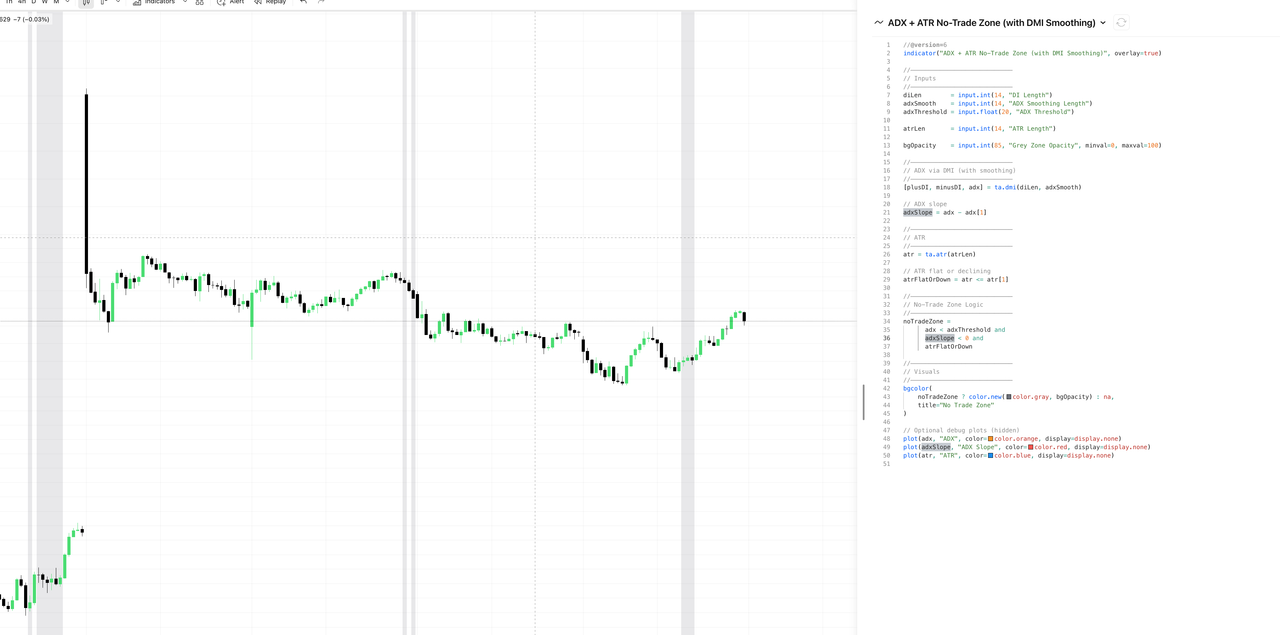Open the Indicators dialog

coord(153,2)
